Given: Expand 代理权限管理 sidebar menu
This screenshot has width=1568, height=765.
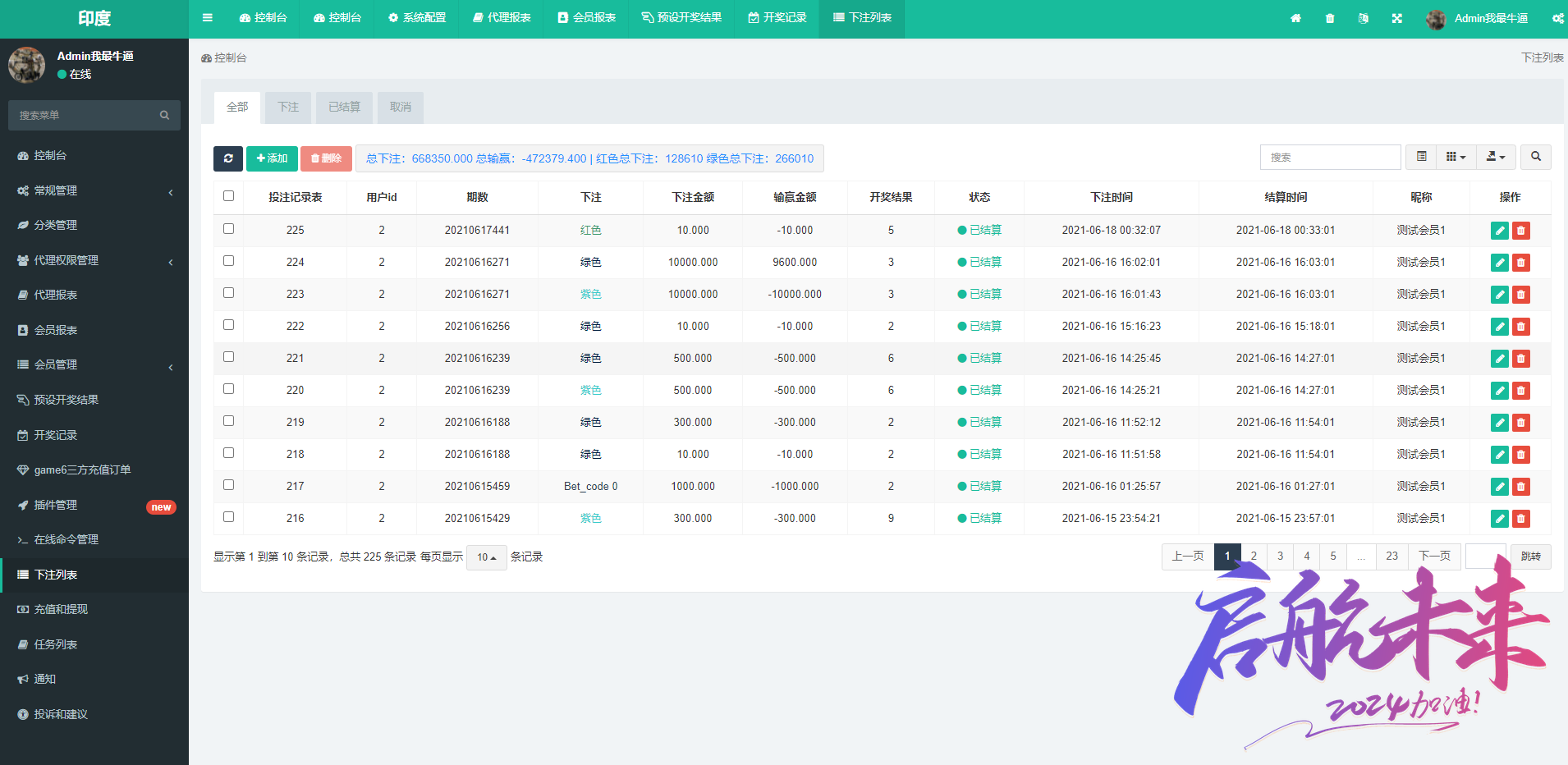Looking at the screenshot, I should 94,260.
